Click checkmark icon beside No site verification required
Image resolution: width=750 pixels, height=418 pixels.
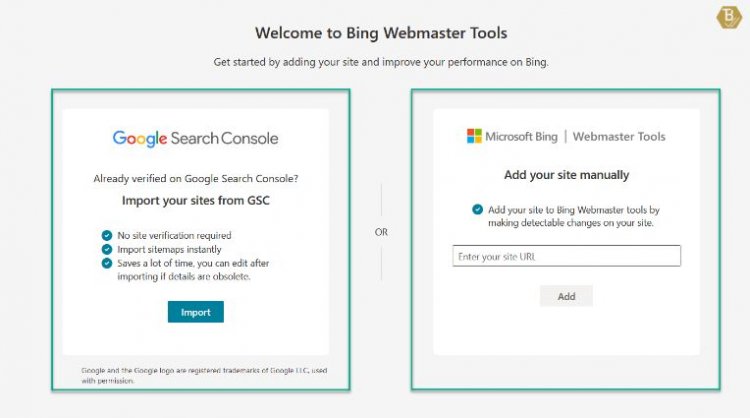tap(107, 235)
